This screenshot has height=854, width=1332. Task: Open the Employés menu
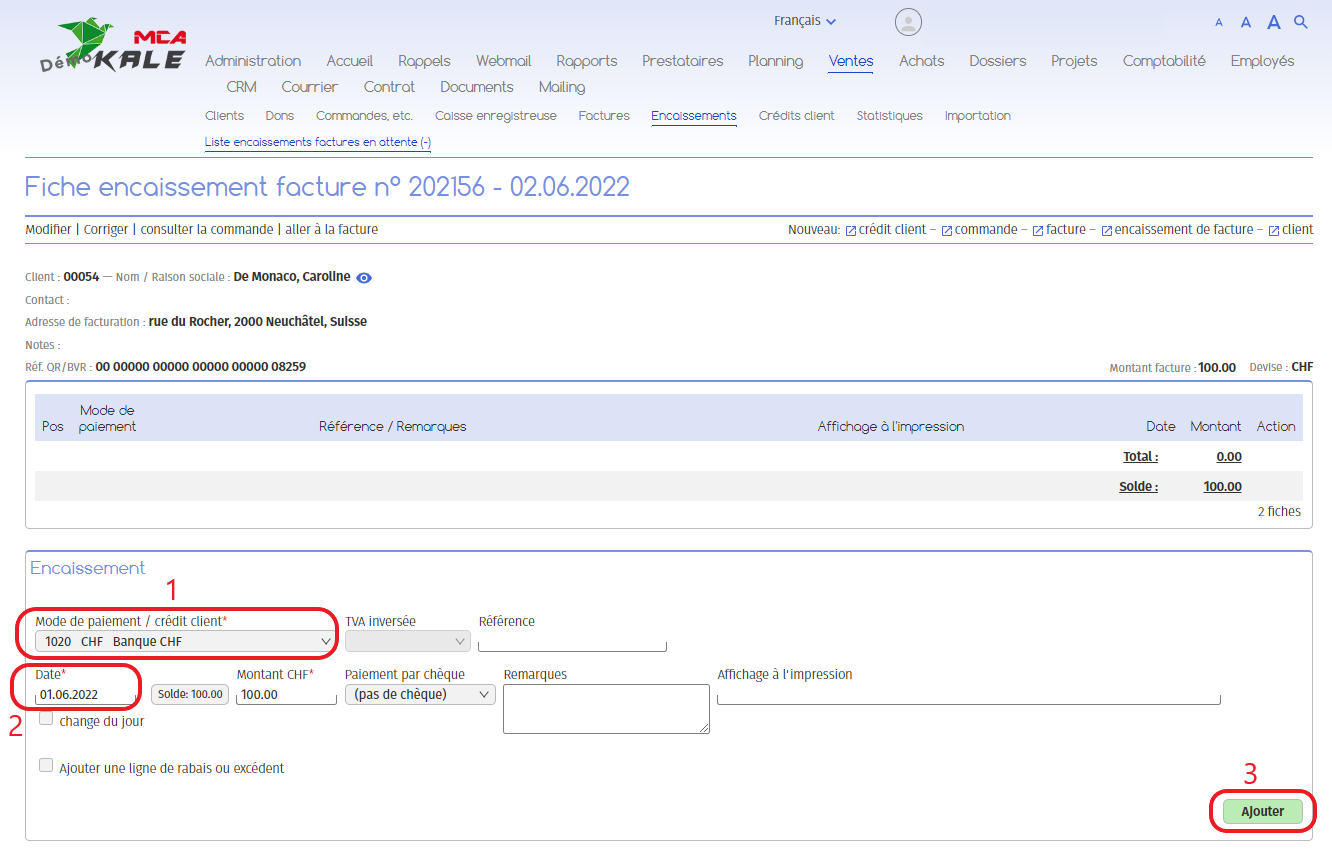click(x=1263, y=61)
